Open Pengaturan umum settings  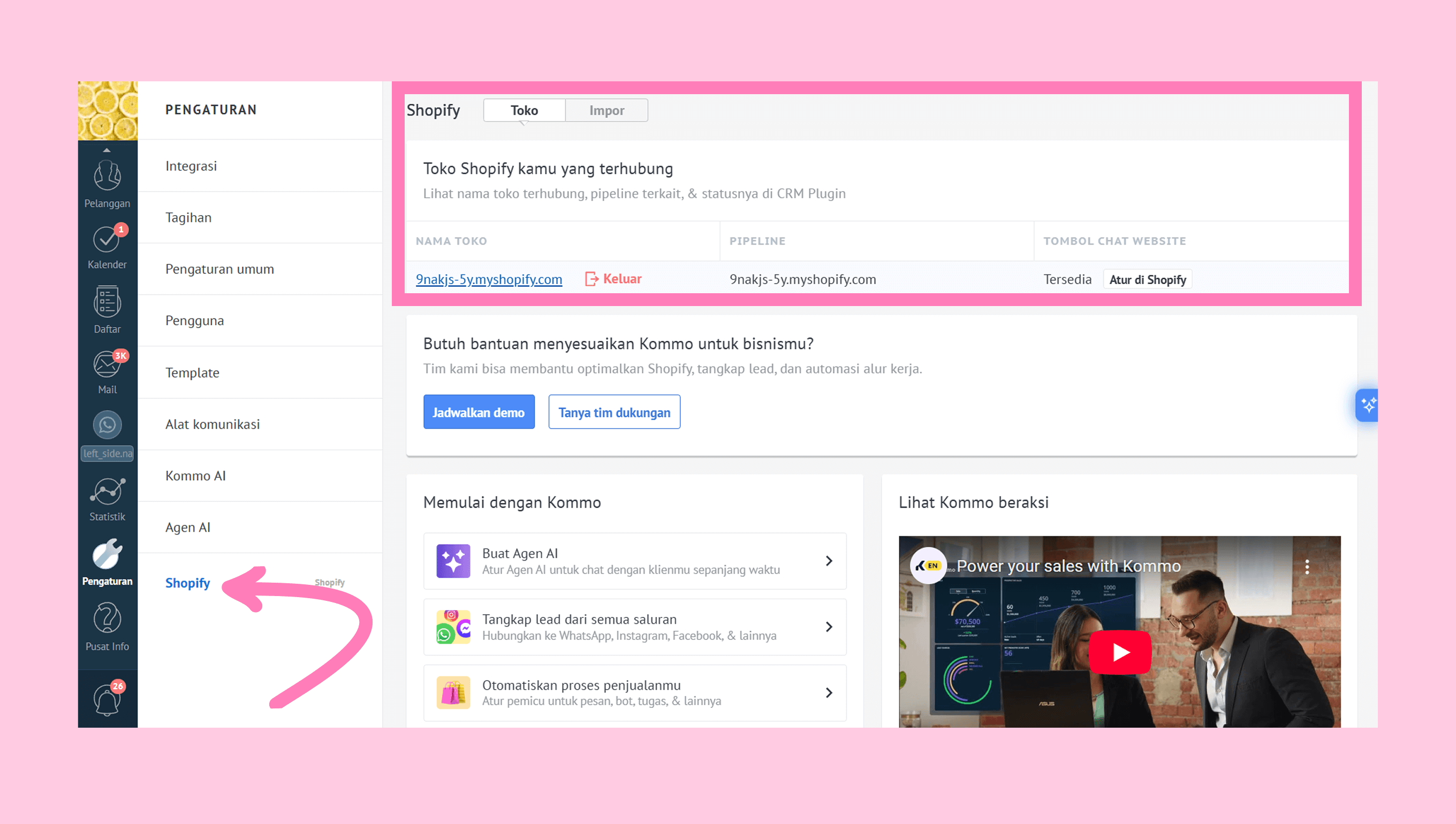pyautogui.click(x=260, y=269)
